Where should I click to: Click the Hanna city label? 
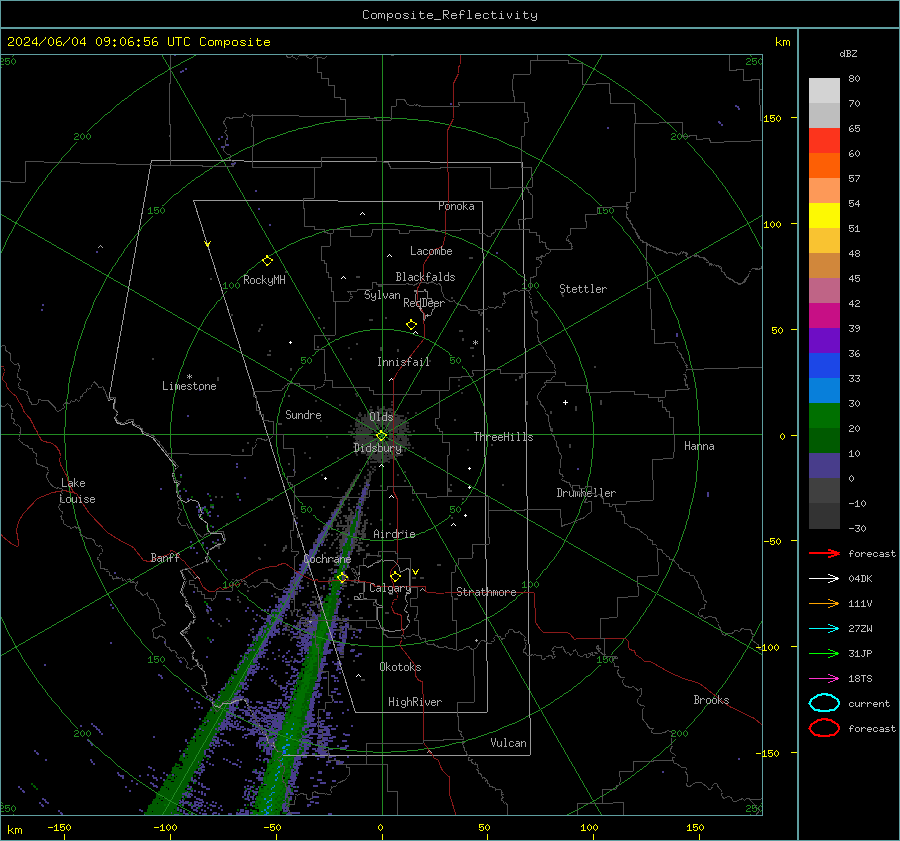(699, 446)
